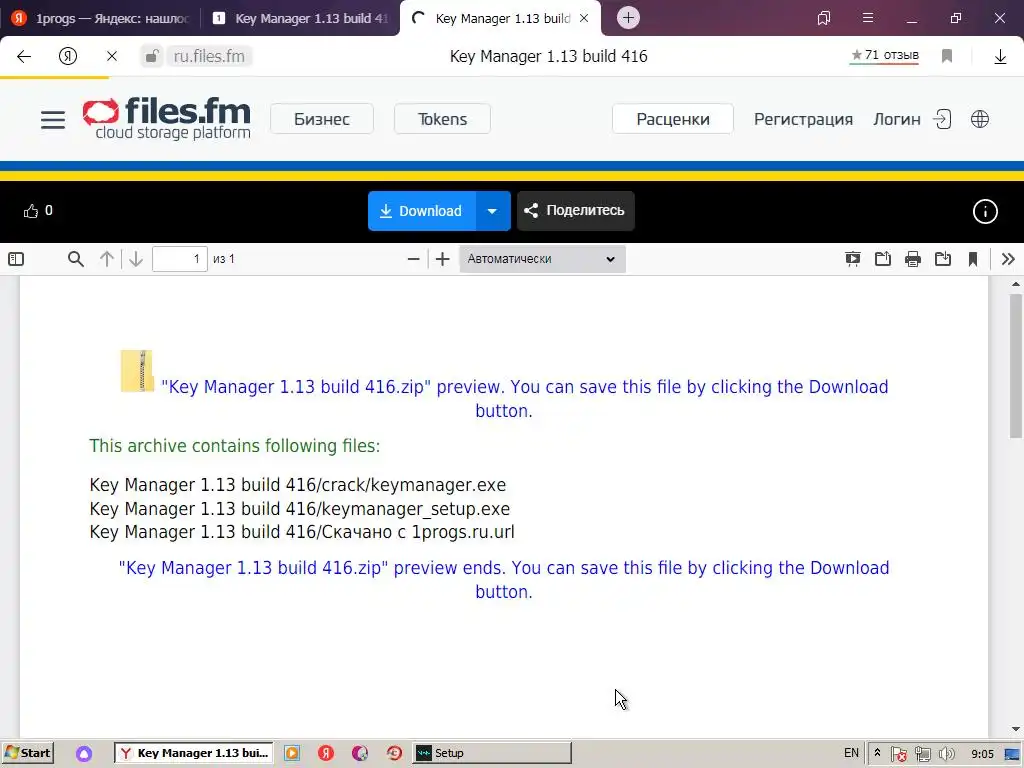Zoom out with the minus button

coord(413,259)
